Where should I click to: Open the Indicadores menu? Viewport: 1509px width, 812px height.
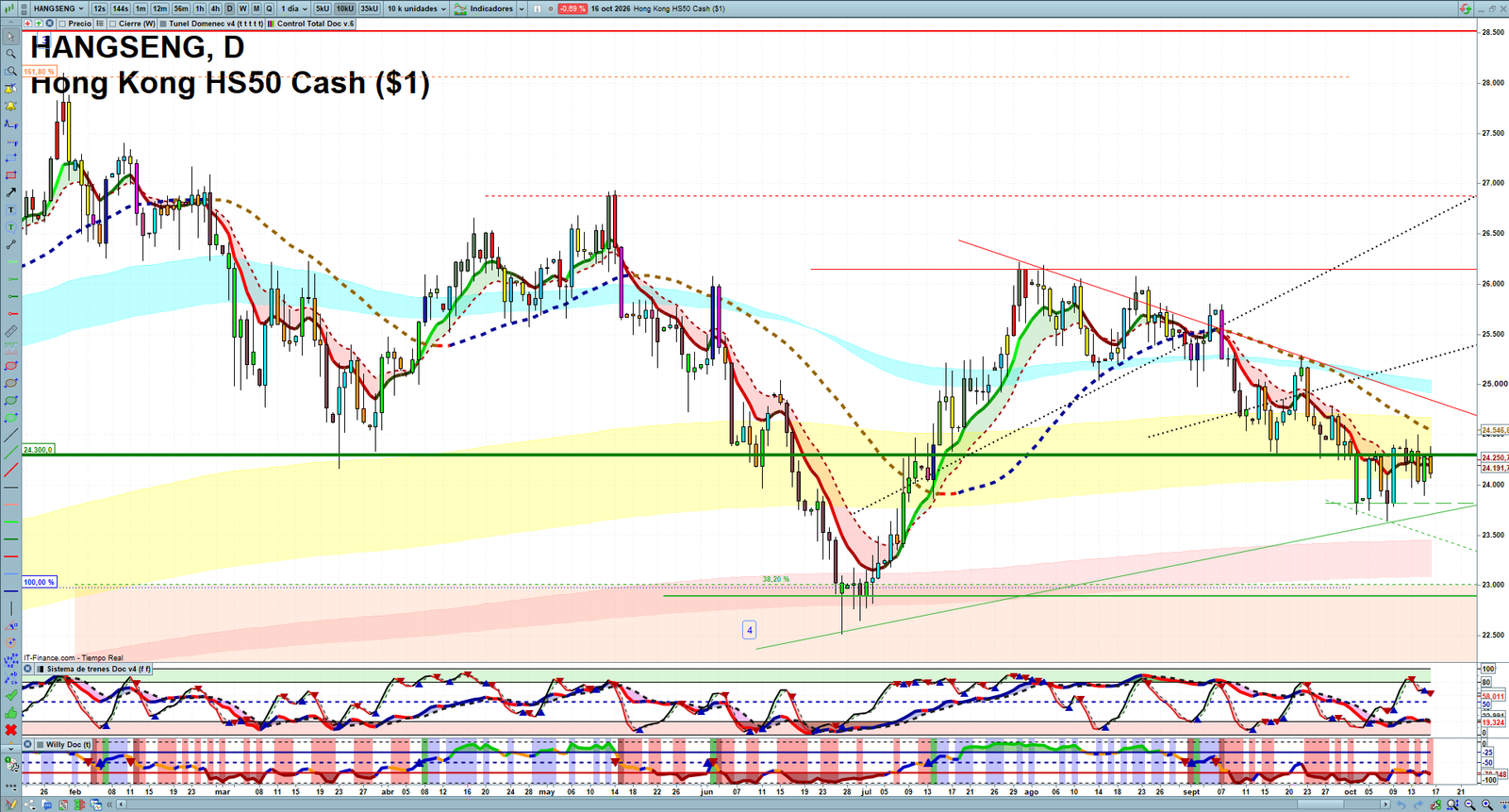pyautogui.click(x=484, y=8)
